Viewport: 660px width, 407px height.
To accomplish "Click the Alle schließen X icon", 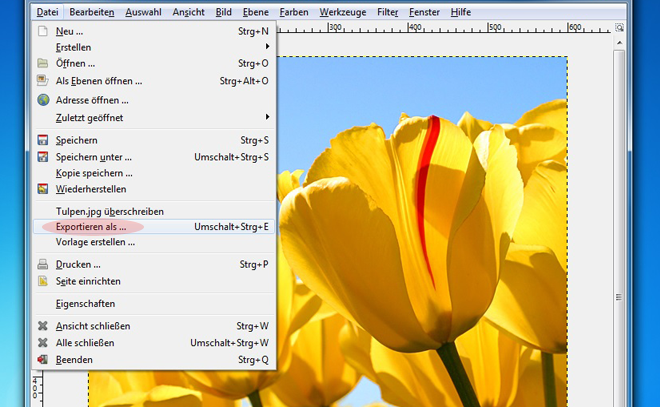I will click(43, 343).
